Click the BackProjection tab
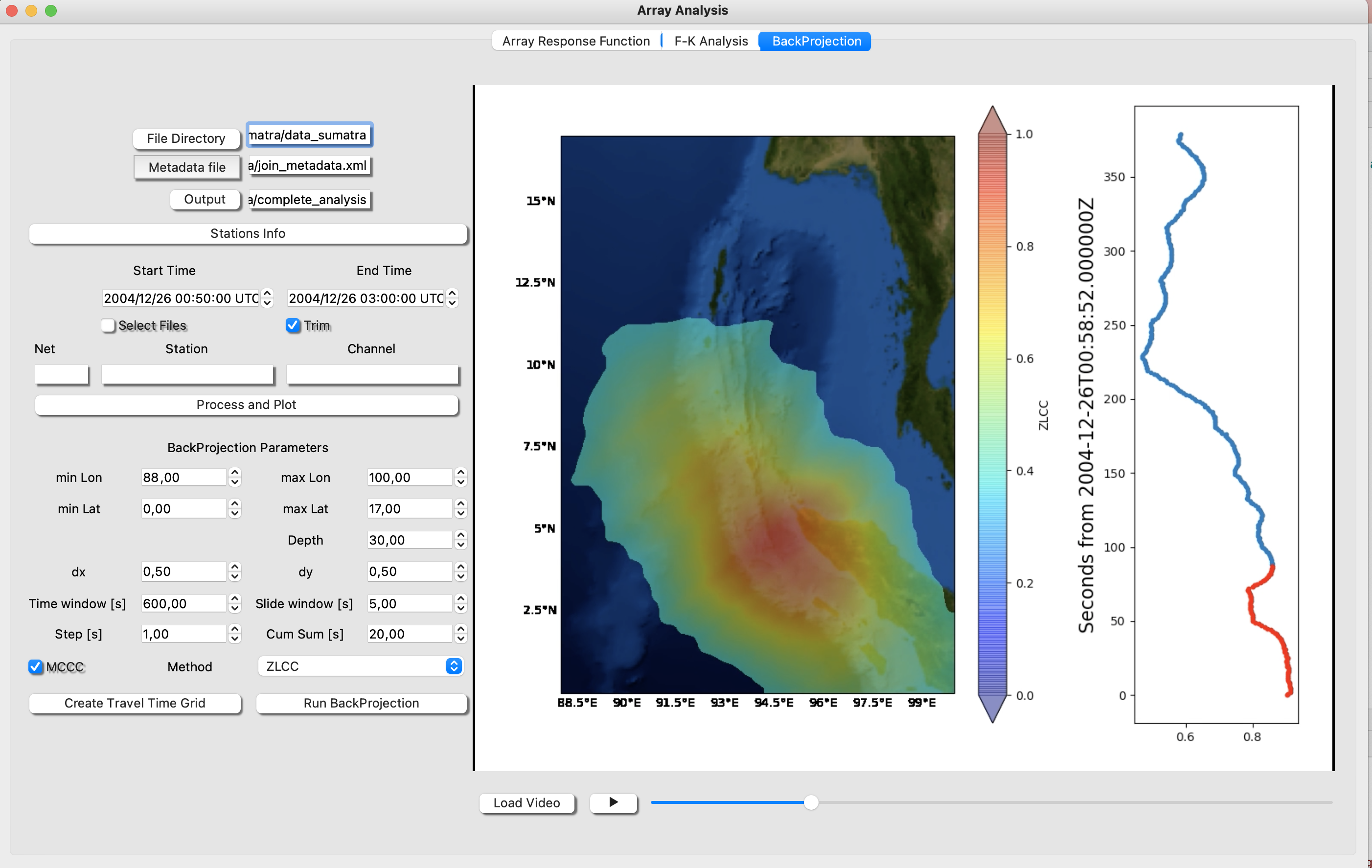 (x=816, y=41)
